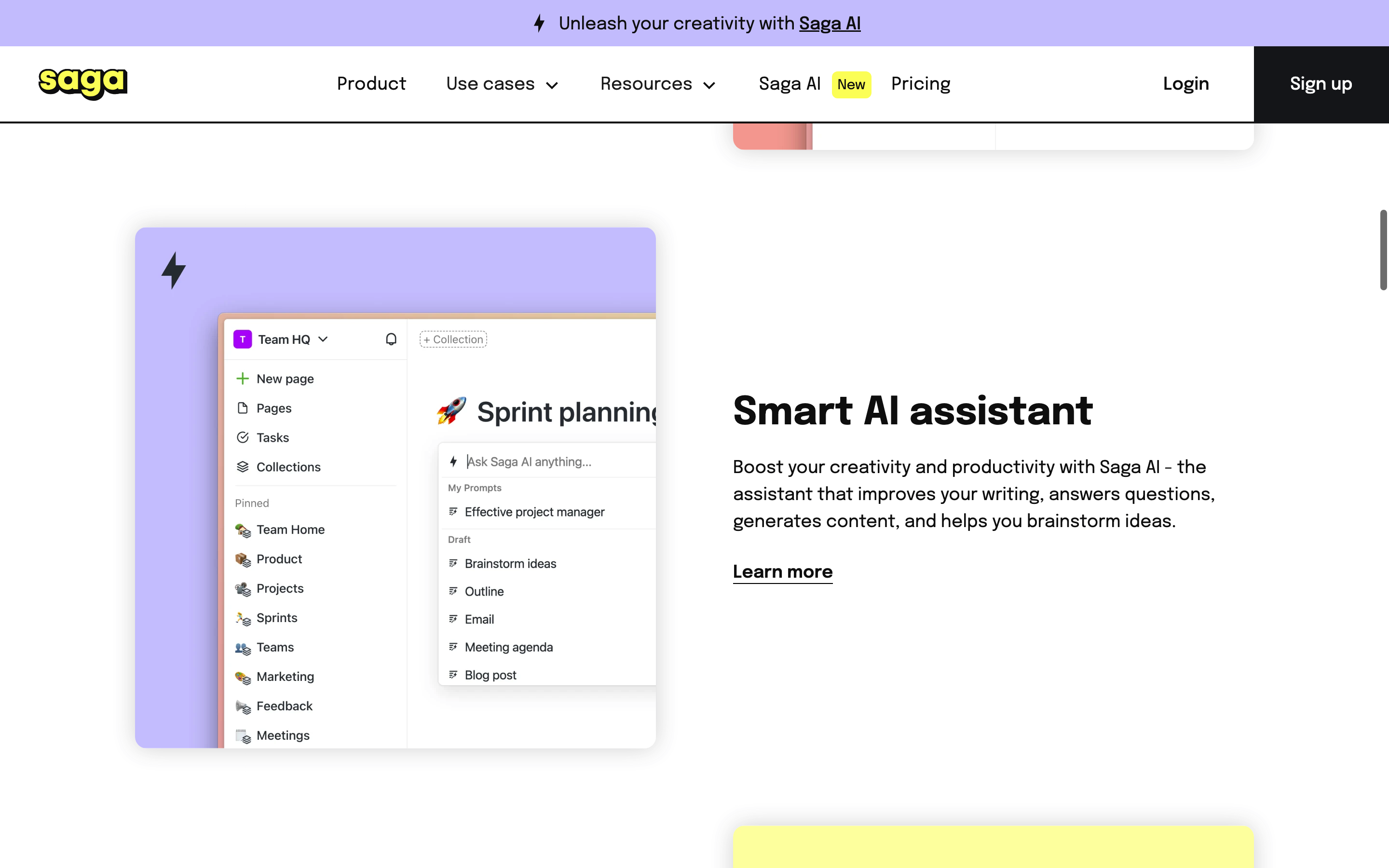Click the green plus New page icon
The image size is (1389, 868).
(x=242, y=379)
